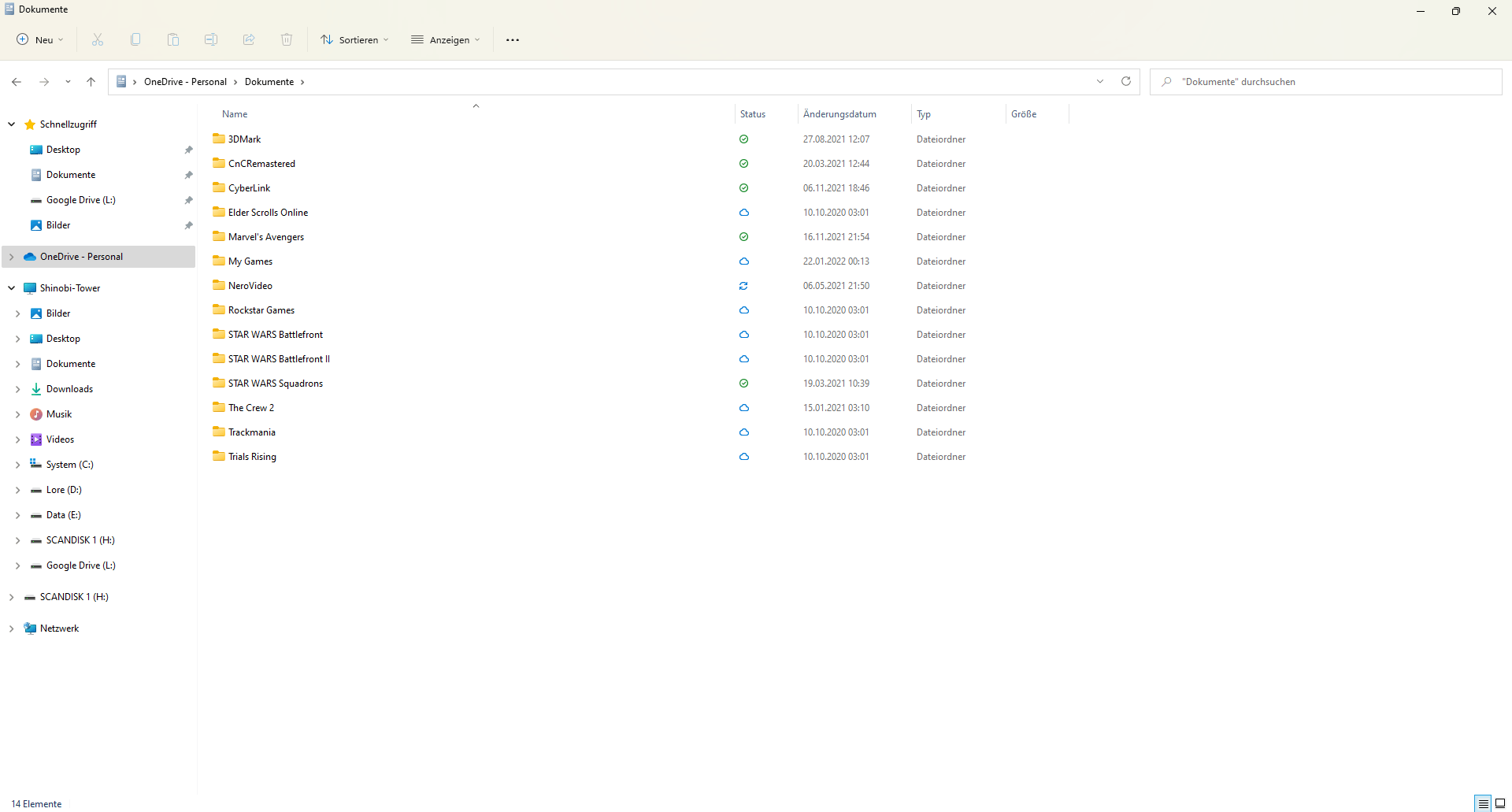The height and width of the screenshot is (812, 1512).
Task: Switch to large icons view in status bar
Action: pos(1500,803)
